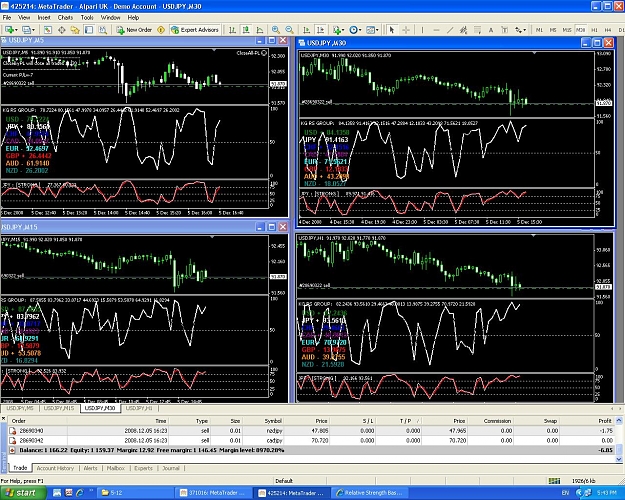Toggle Chart Shift icon
Screen dimensions: 625x500
(x=320, y=30)
